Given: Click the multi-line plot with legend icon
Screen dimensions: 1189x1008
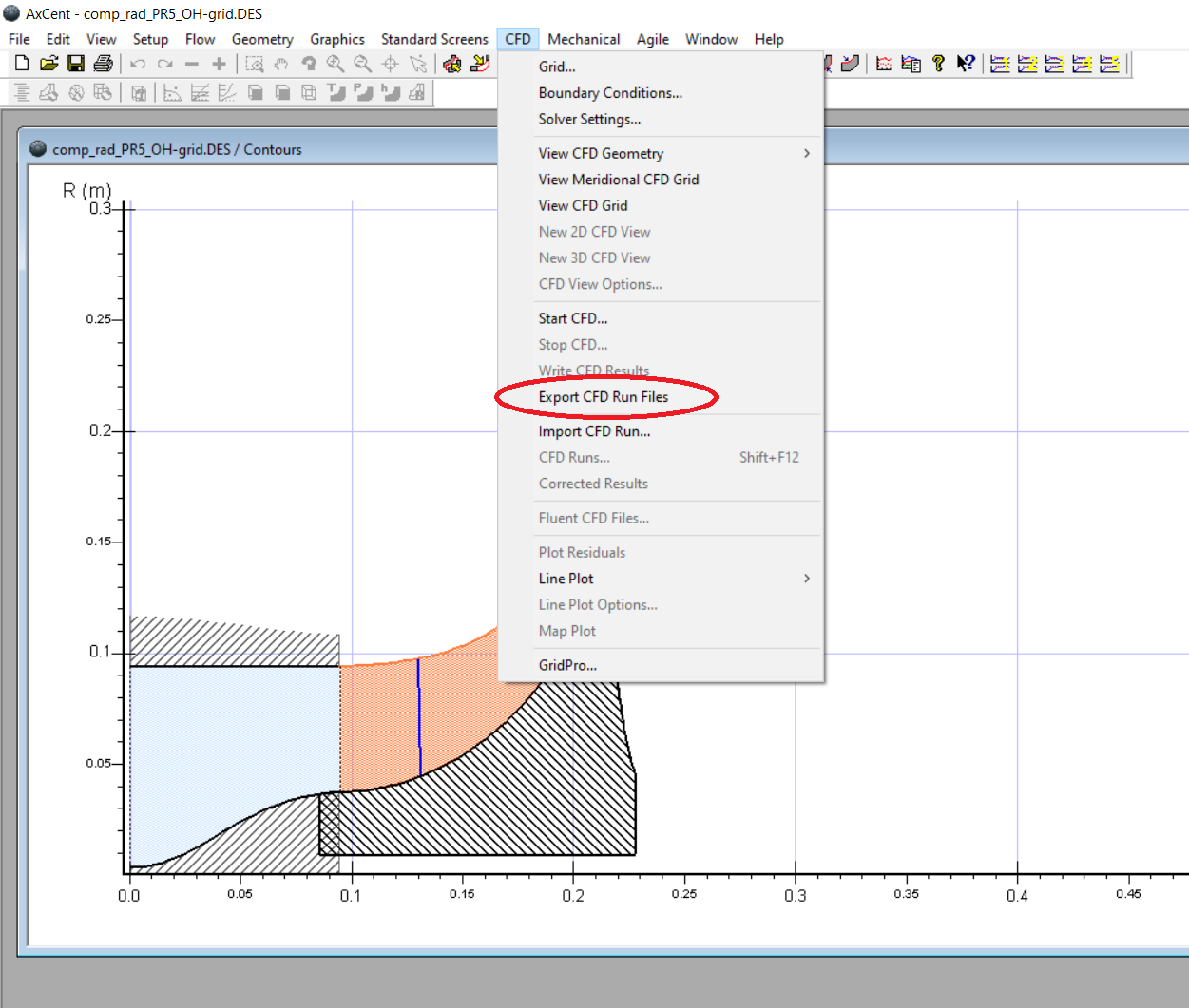Looking at the screenshot, I should tap(911, 64).
